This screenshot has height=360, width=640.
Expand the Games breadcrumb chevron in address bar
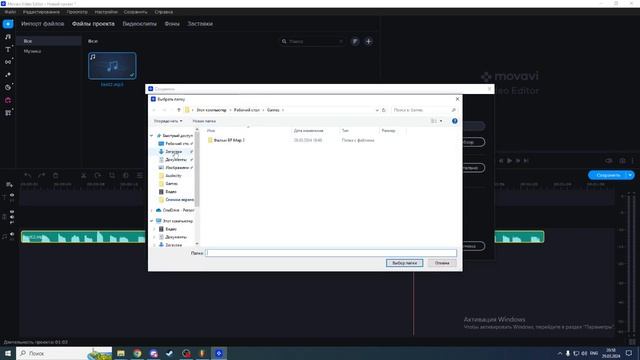[283, 110]
